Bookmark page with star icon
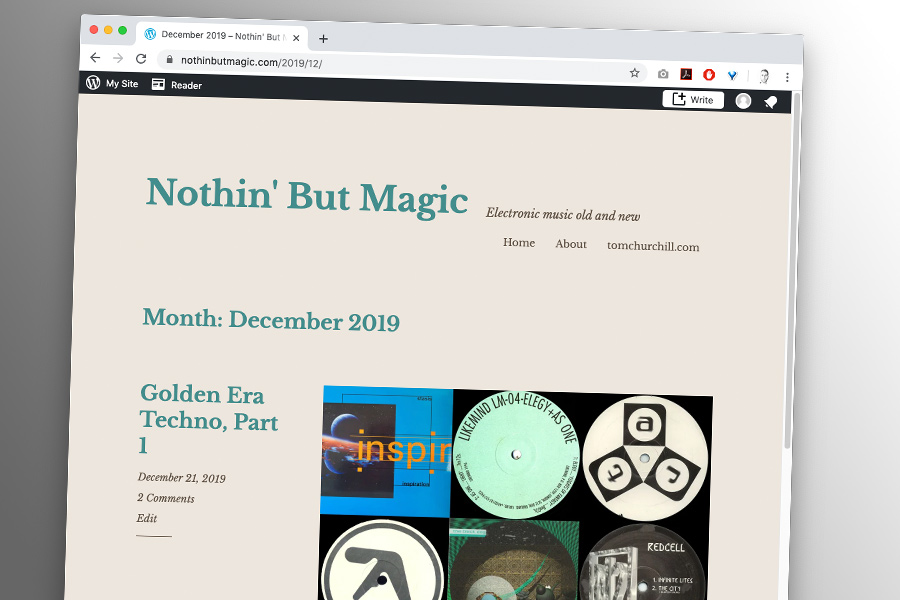Screen dimensions: 900x600 coord(634,73)
